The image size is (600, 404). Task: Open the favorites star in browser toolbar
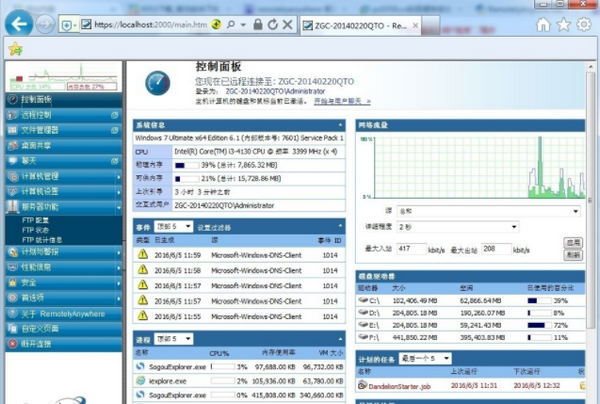pyautogui.click(x=563, y=23)
